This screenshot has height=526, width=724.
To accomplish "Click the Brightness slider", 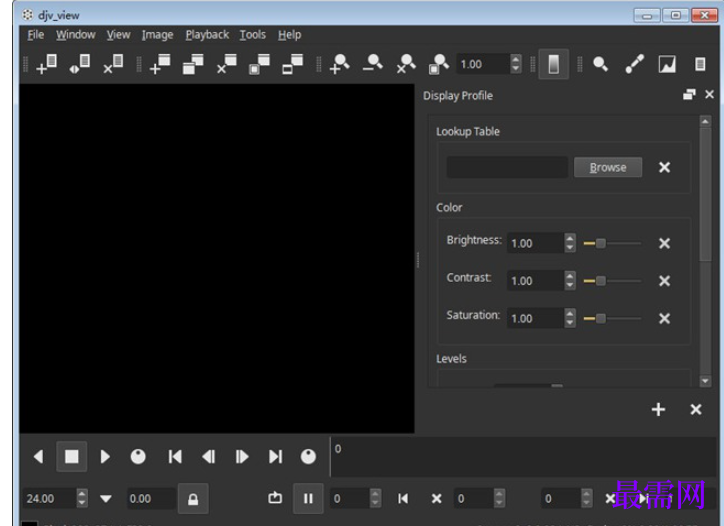I will coord(612,243).
